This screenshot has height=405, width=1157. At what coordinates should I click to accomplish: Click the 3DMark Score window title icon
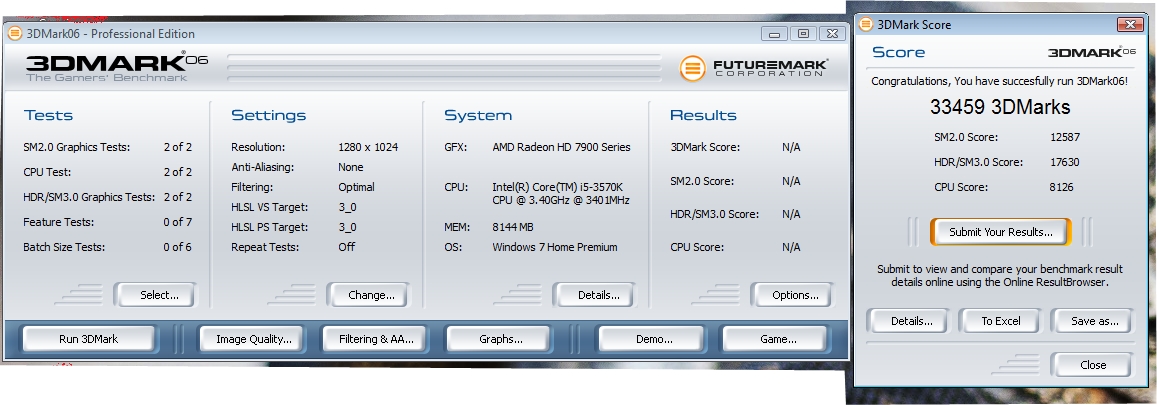point(866,24)
